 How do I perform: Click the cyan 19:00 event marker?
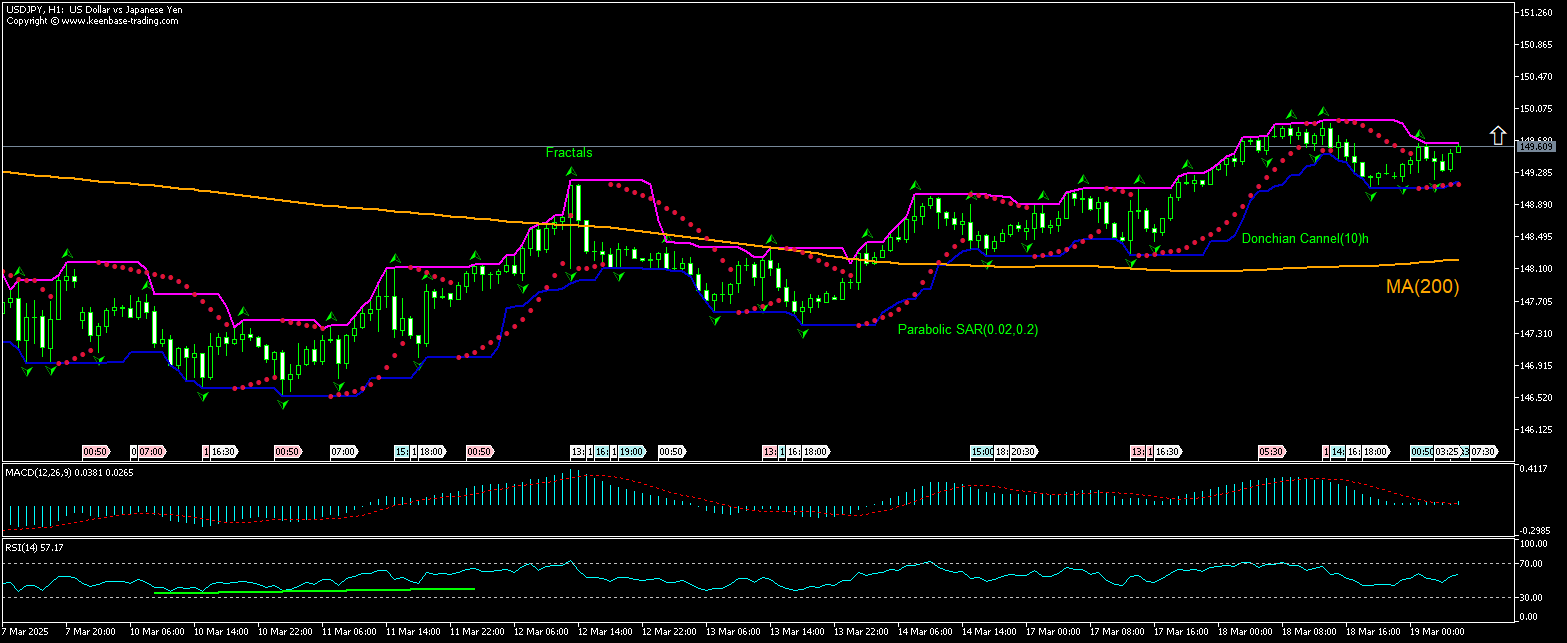[x=631, y=452]
